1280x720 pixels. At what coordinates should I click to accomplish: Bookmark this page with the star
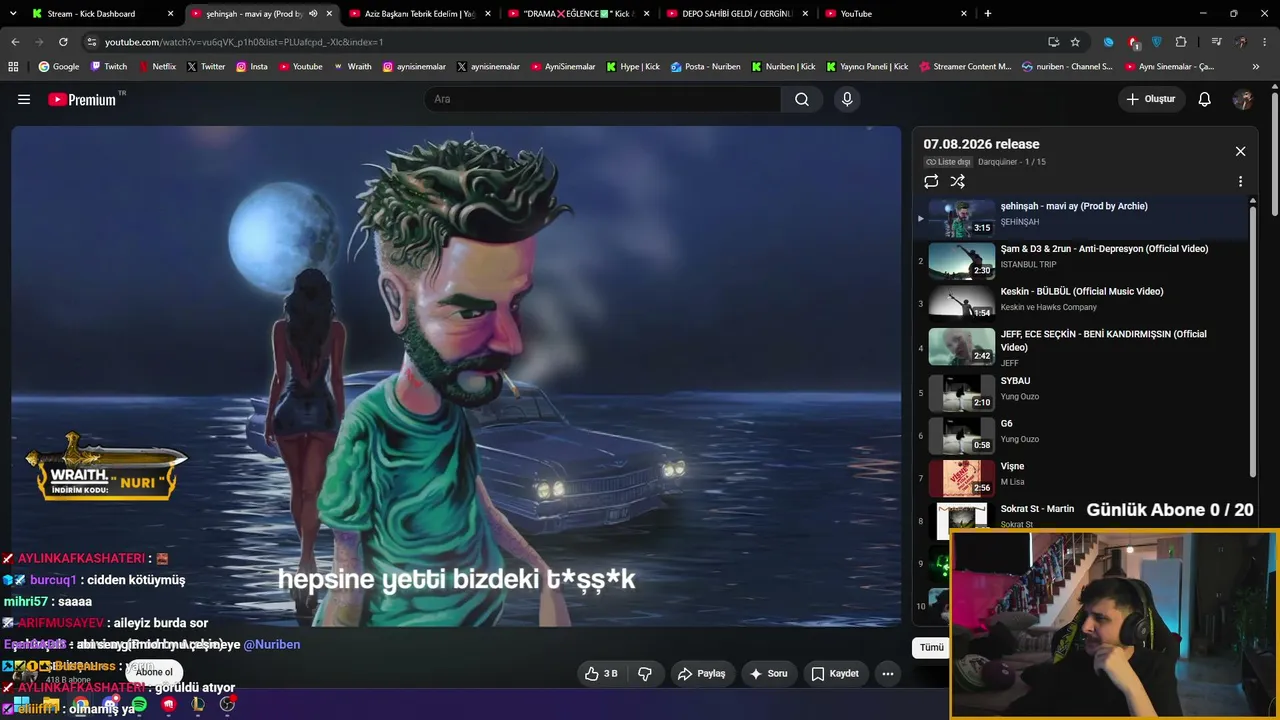click(1075, 42)
